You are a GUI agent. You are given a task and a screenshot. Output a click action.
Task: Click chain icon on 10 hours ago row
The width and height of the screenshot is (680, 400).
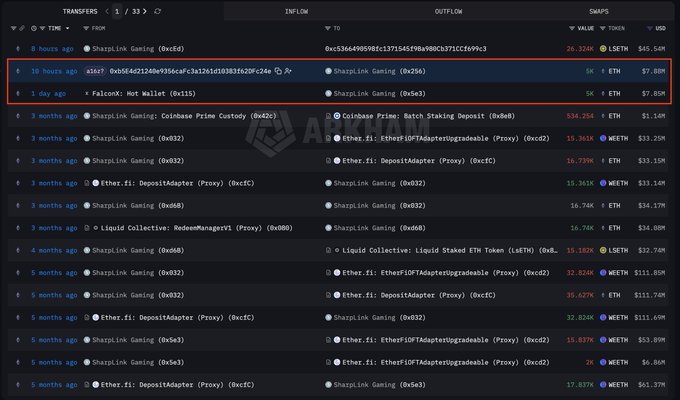click(x=18, y=71)
